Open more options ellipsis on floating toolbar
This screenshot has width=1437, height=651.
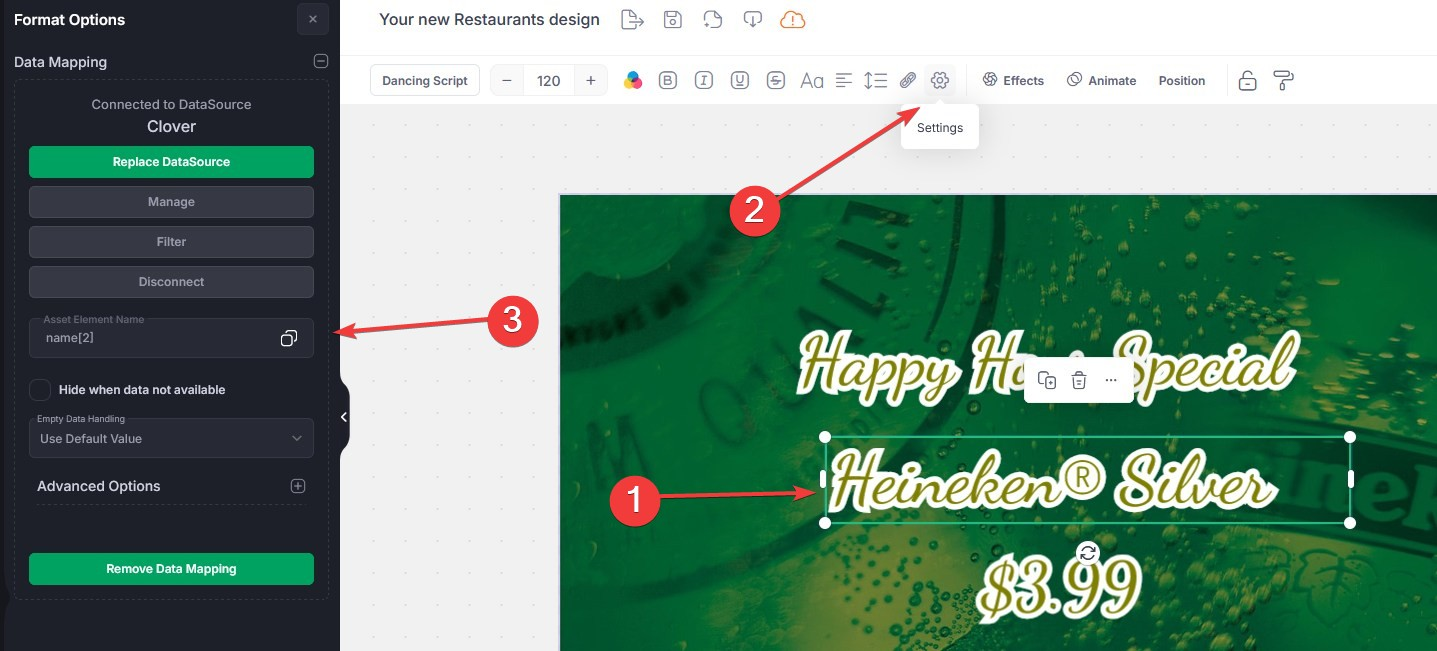pos(1111,380)
